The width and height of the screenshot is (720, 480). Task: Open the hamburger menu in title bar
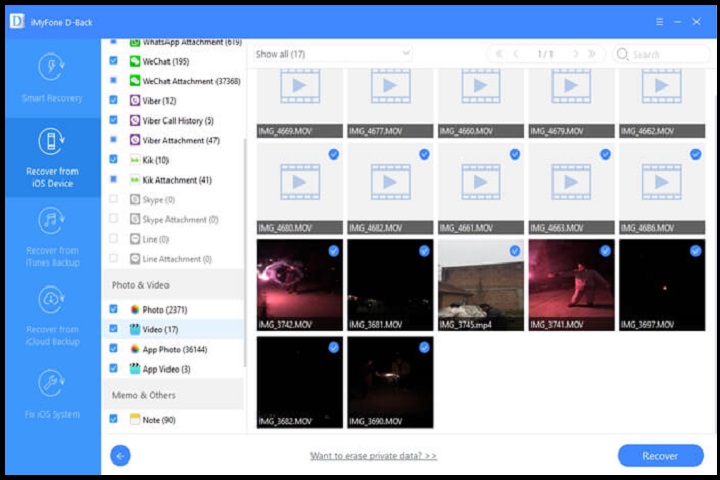(x=660, y=21)
